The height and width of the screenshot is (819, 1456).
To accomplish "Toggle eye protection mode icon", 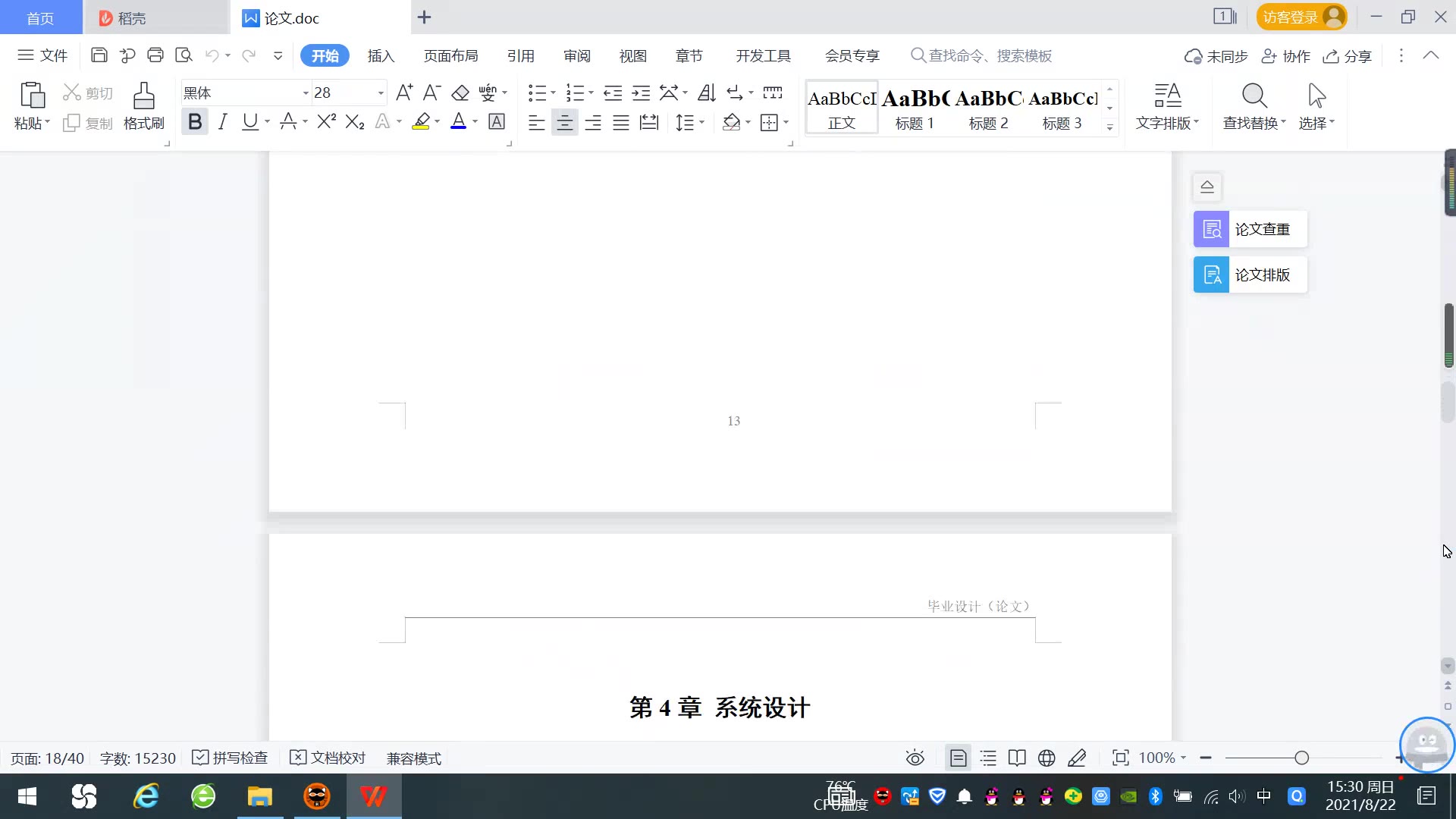I will [x=915, y=758].
